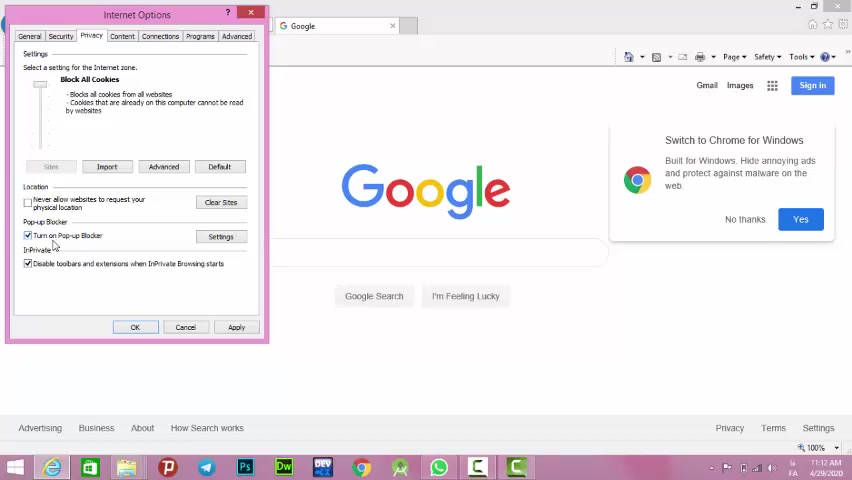Click the Print icon in the command bar
Screen dimensions: 852x480
pos(700,57)
